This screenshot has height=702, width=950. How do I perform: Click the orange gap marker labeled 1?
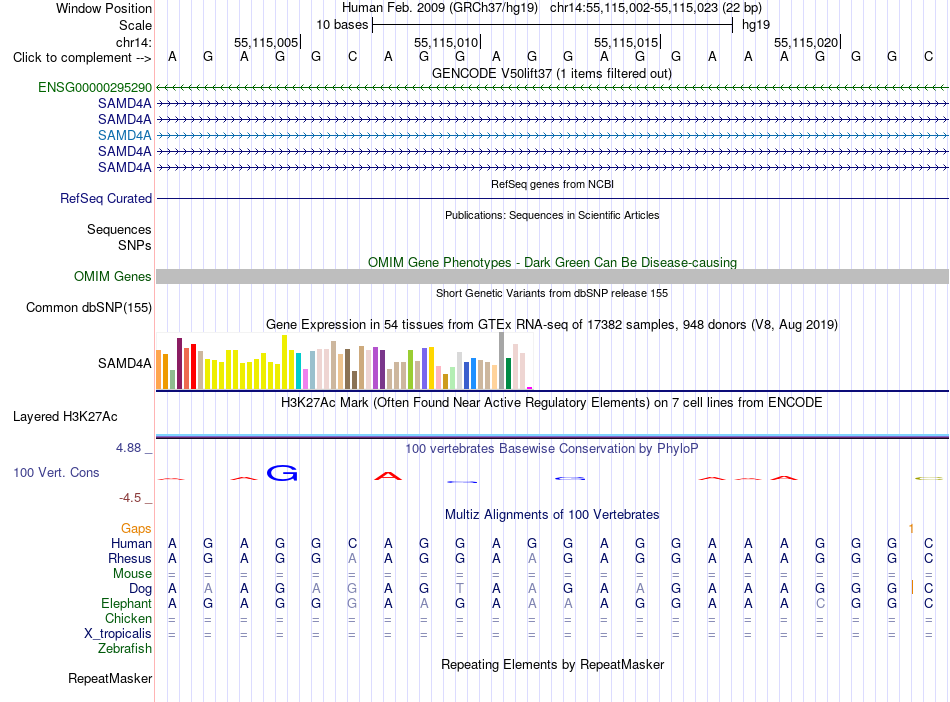click(911, 529)
